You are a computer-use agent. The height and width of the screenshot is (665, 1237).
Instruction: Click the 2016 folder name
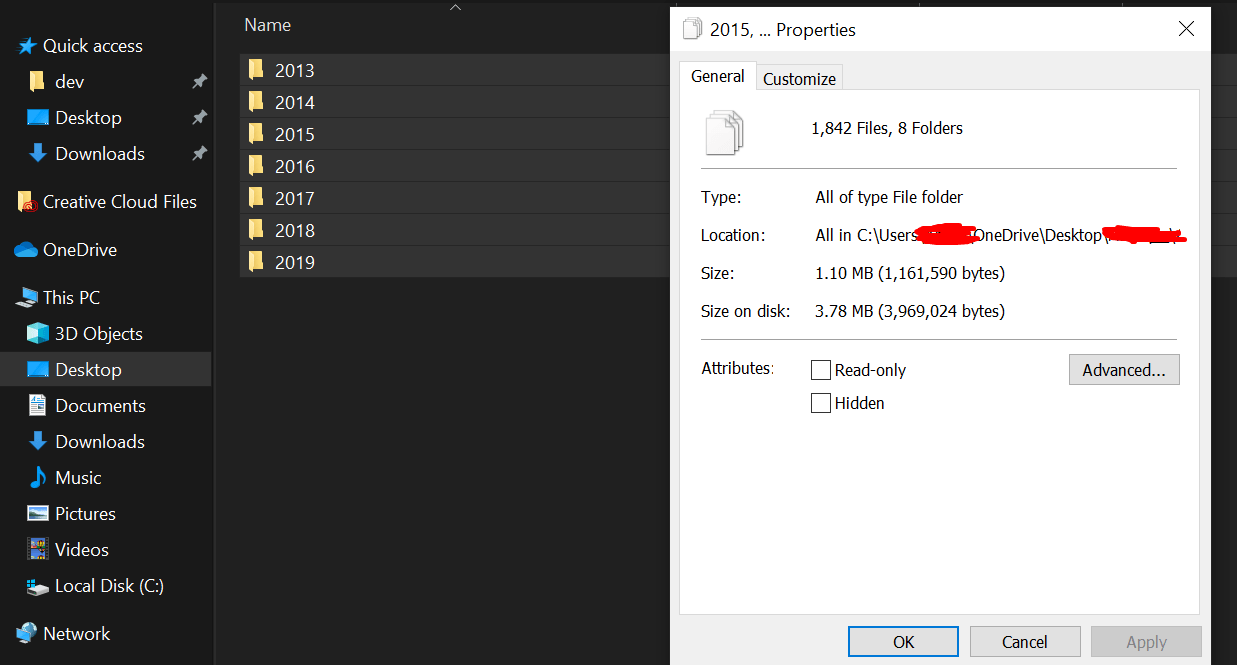pyautogui.click(x=295, y=166)
